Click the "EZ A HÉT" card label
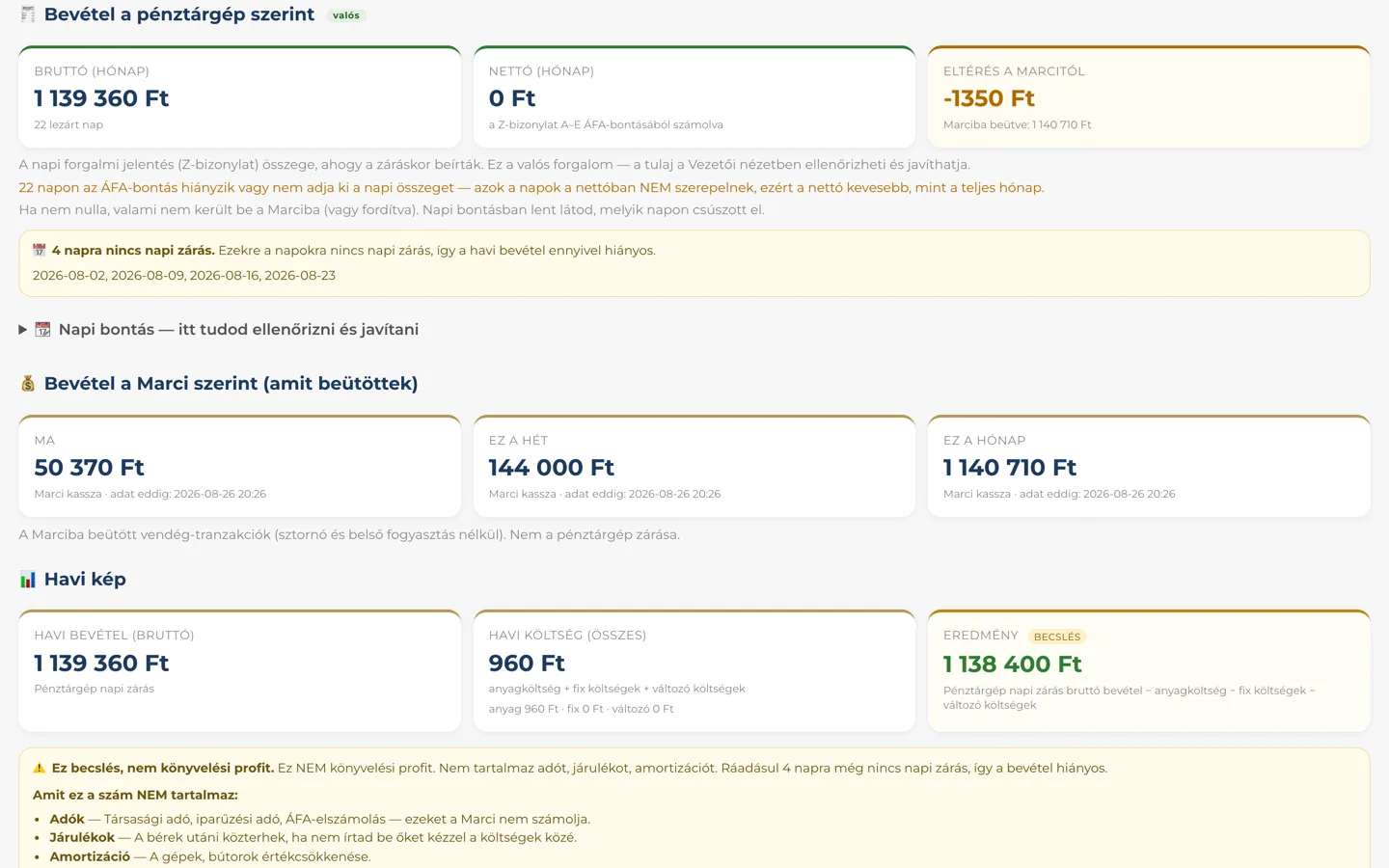This screenshot has height=868, width=1389. [x=518, y=441]
